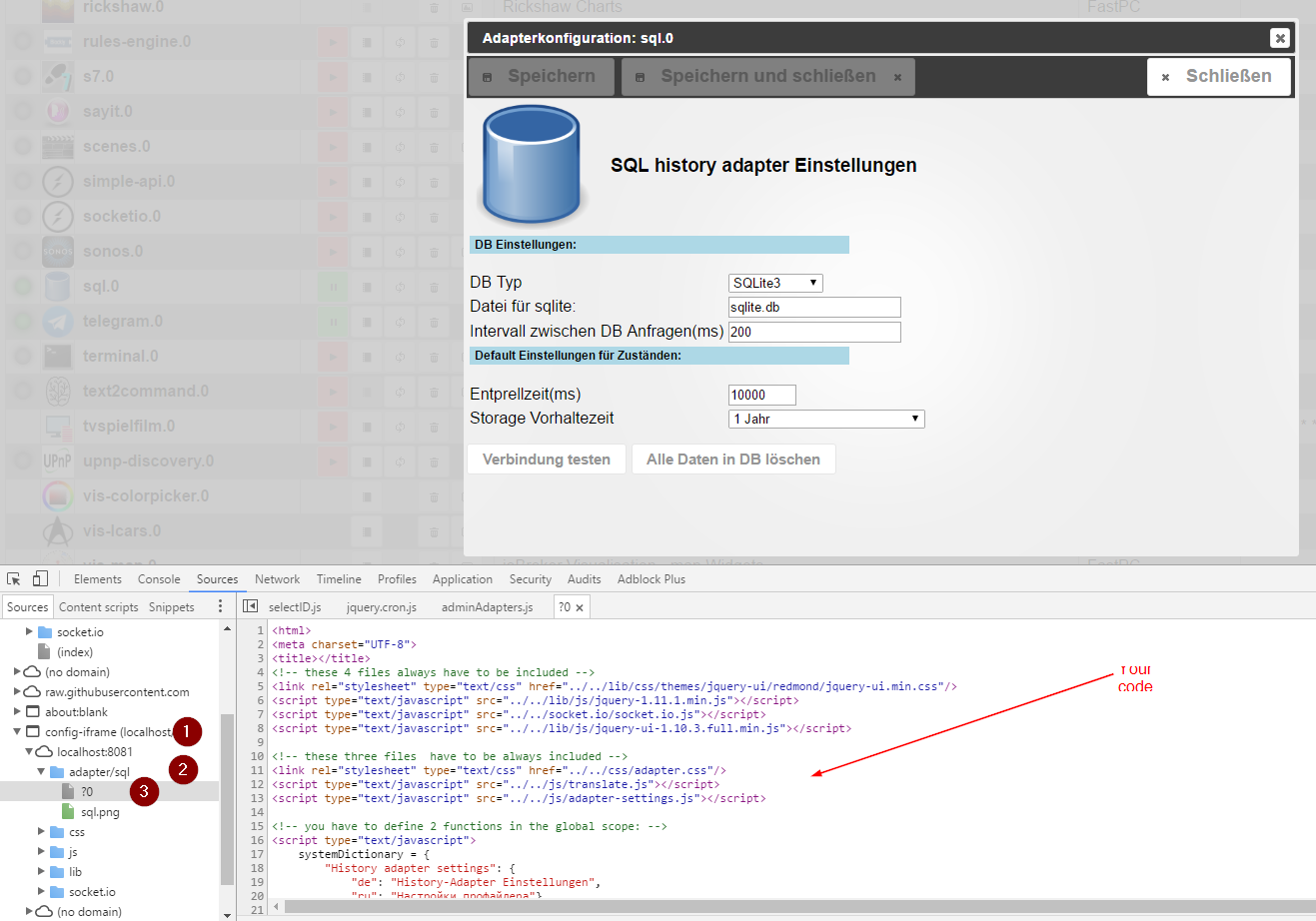This screenshot has height=921, width=1316.
Task: Start the rules-engine.0 instance
Action: click(x=333, y=42)
